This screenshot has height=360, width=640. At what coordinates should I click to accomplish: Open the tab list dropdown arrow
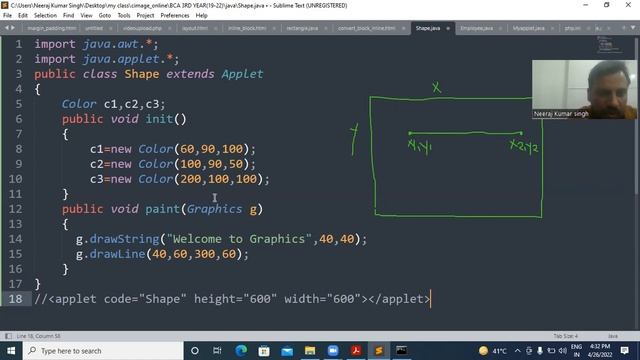point(633,28)
